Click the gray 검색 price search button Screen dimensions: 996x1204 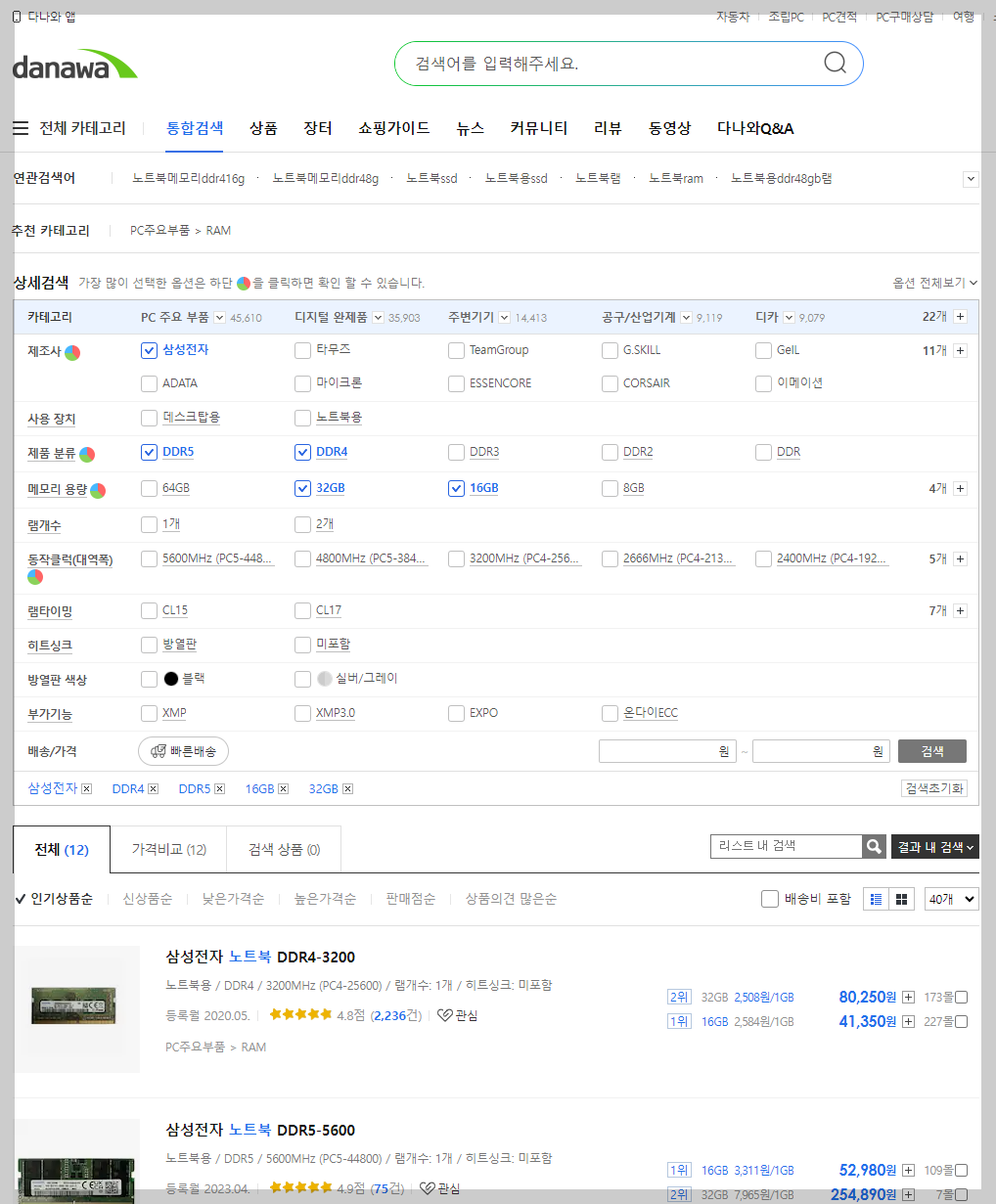pyautogui.click(x=932, y=751)
